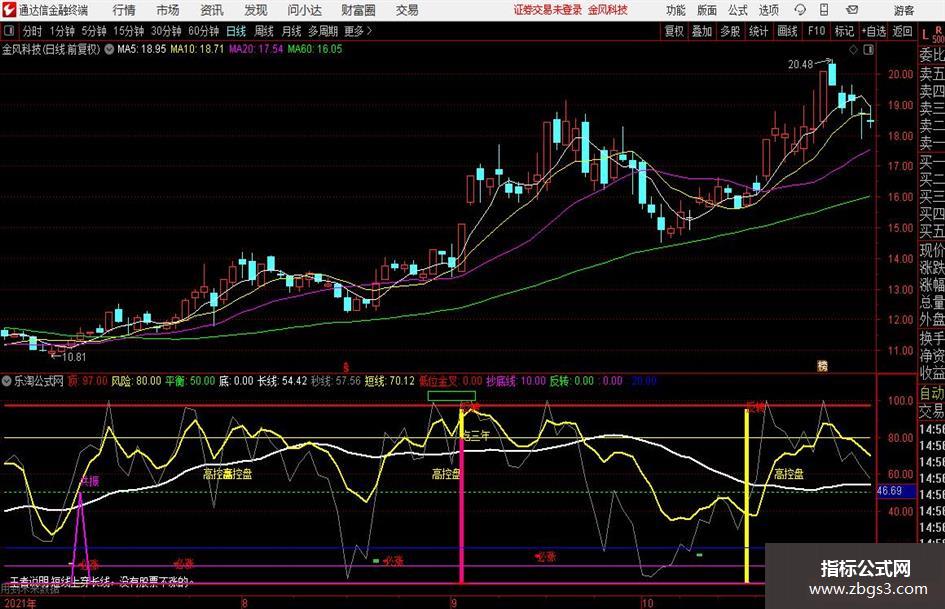Click the 游客 guest account label
Viewport: 945px width, 609px height.
pyautogui.click(x=904, y=10)
